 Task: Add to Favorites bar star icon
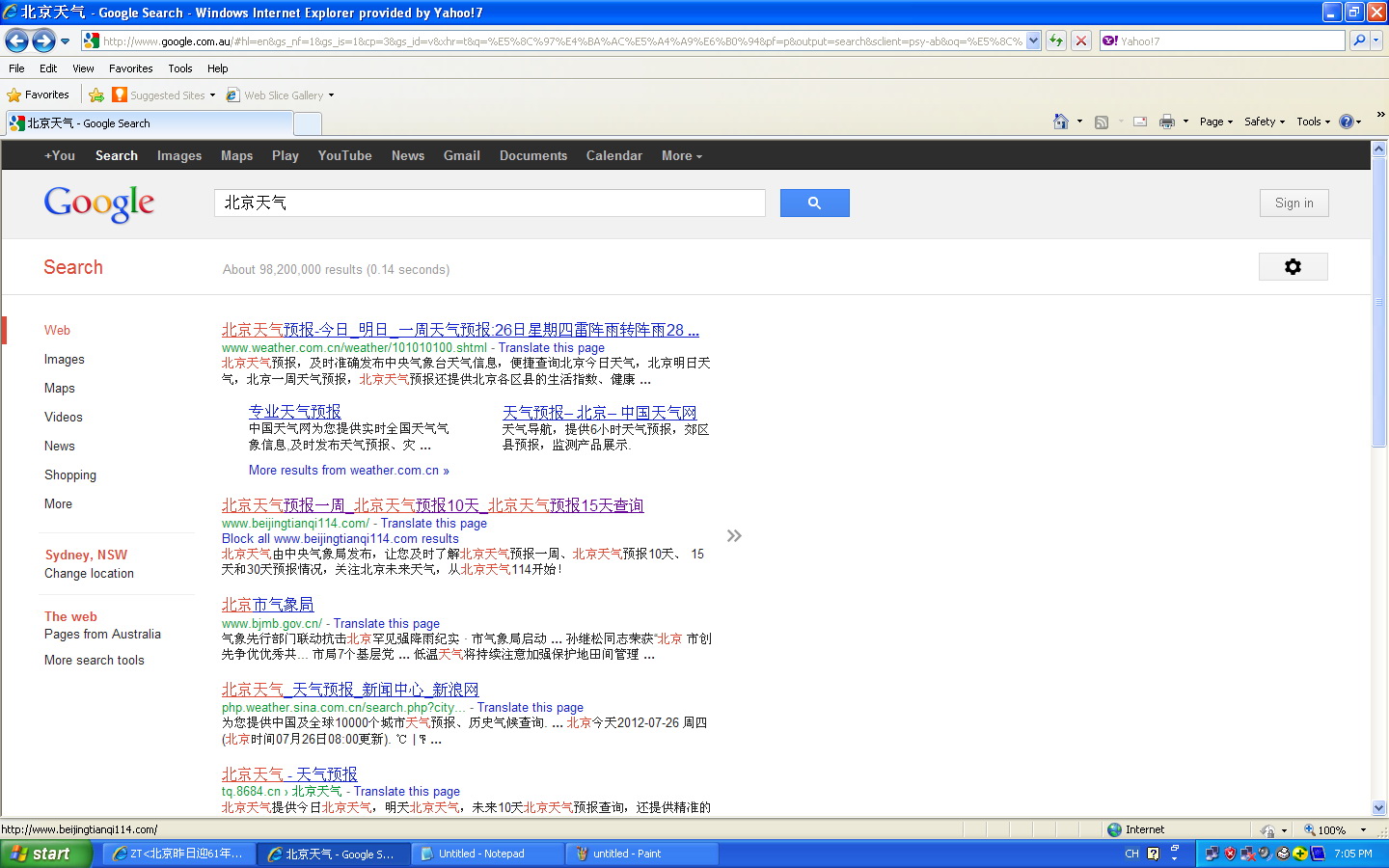(x=96, y=95)
